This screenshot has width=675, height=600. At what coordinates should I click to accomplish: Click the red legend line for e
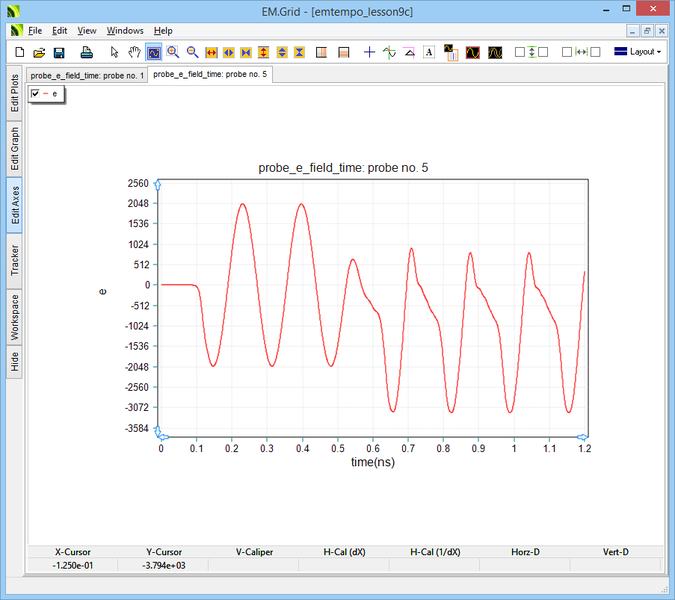click(x=45, y=93)
